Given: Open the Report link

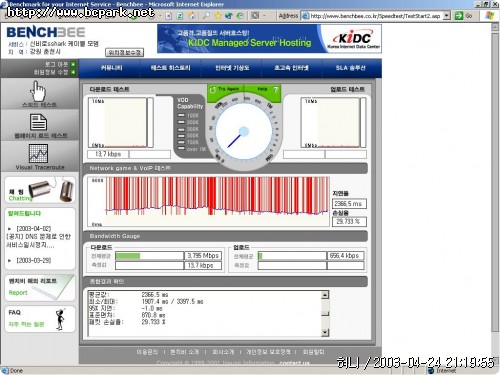Looking at the screenshot, I should [x=18, y=293].
